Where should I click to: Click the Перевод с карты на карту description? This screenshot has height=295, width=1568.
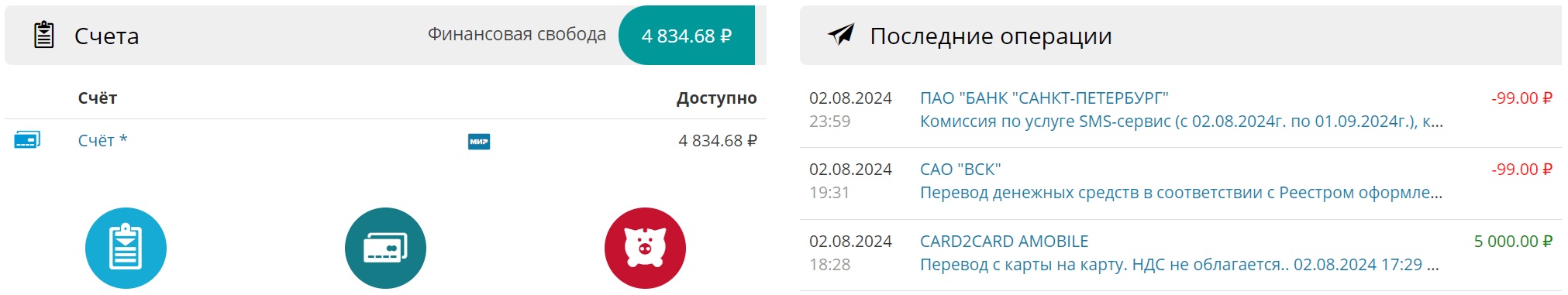[x=1180, y=265]
